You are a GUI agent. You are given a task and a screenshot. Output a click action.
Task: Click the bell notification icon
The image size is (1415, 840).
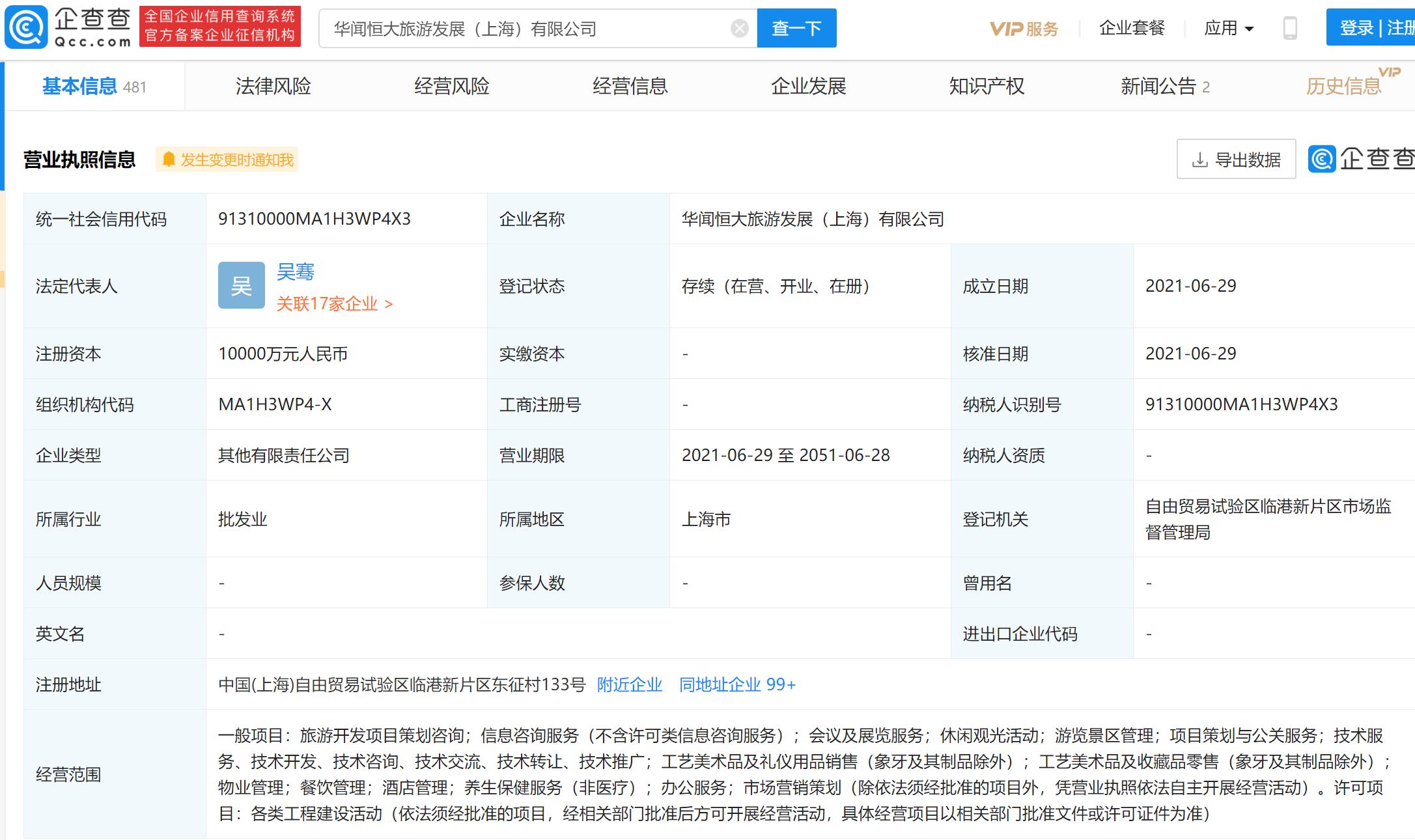[x=169, y=160]
